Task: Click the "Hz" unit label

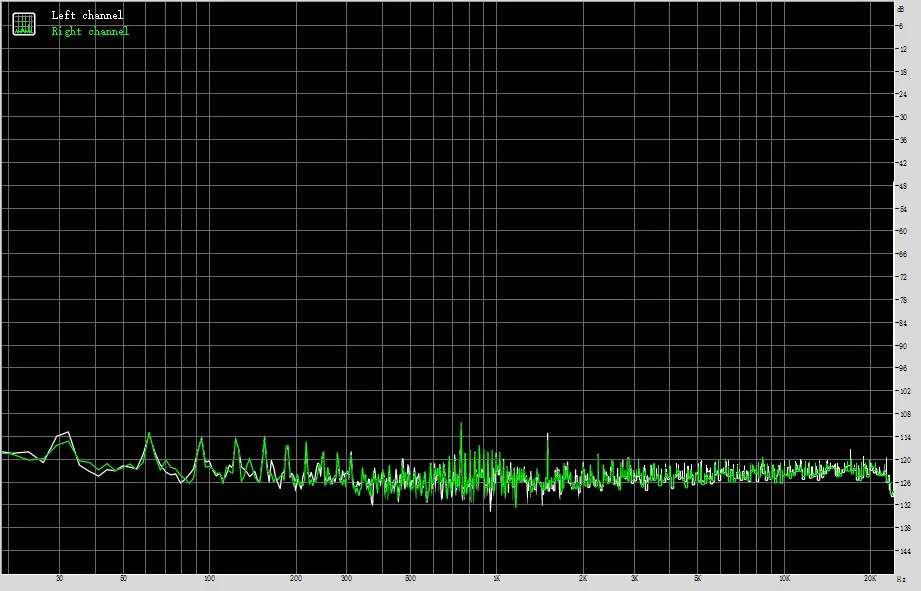Action: tap(901, 579)
